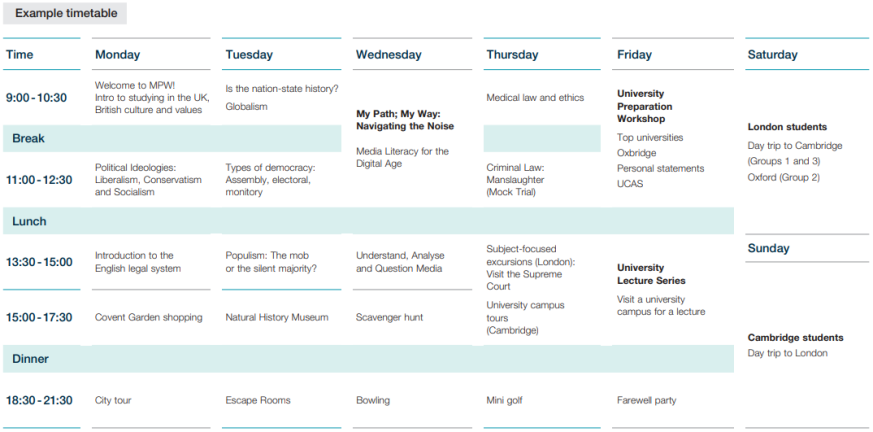Click the 18:30 - 21:30 time slot

pos(39,400)
